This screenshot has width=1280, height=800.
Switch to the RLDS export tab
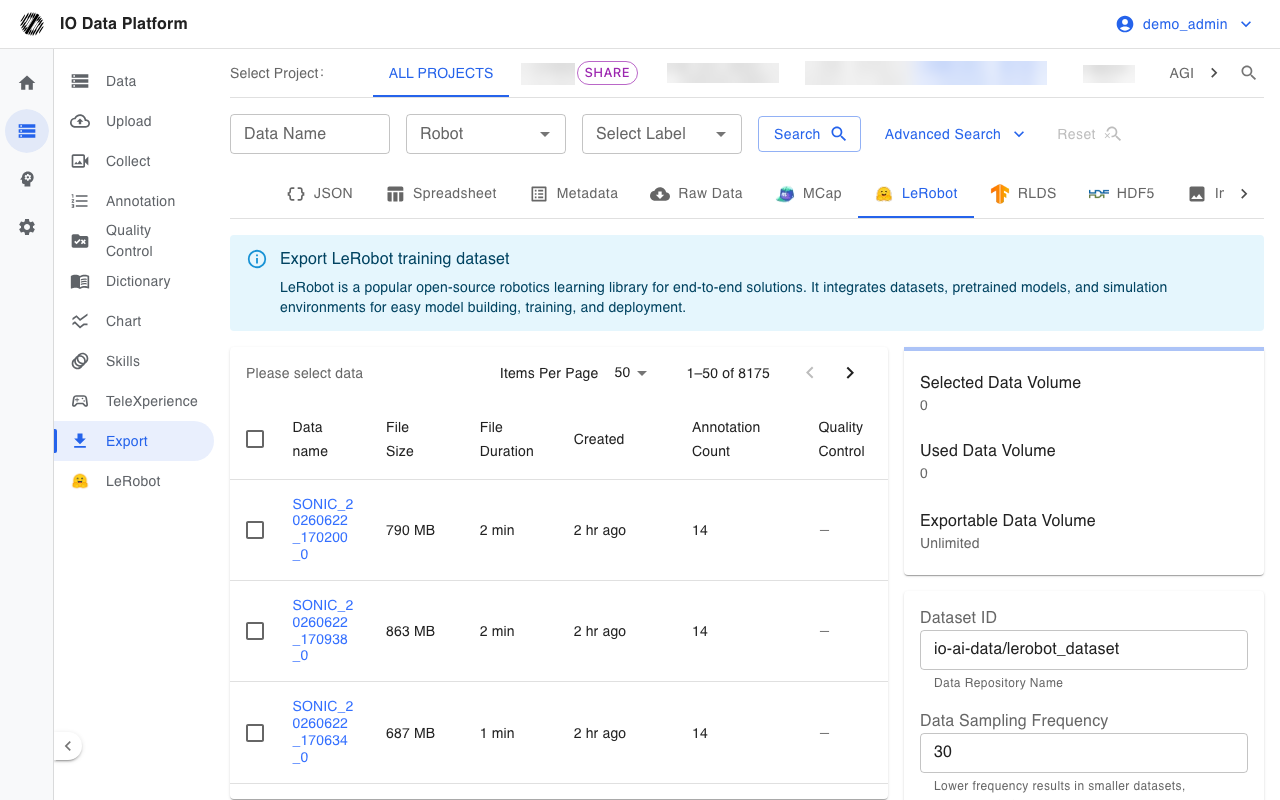pos(1023,194)
